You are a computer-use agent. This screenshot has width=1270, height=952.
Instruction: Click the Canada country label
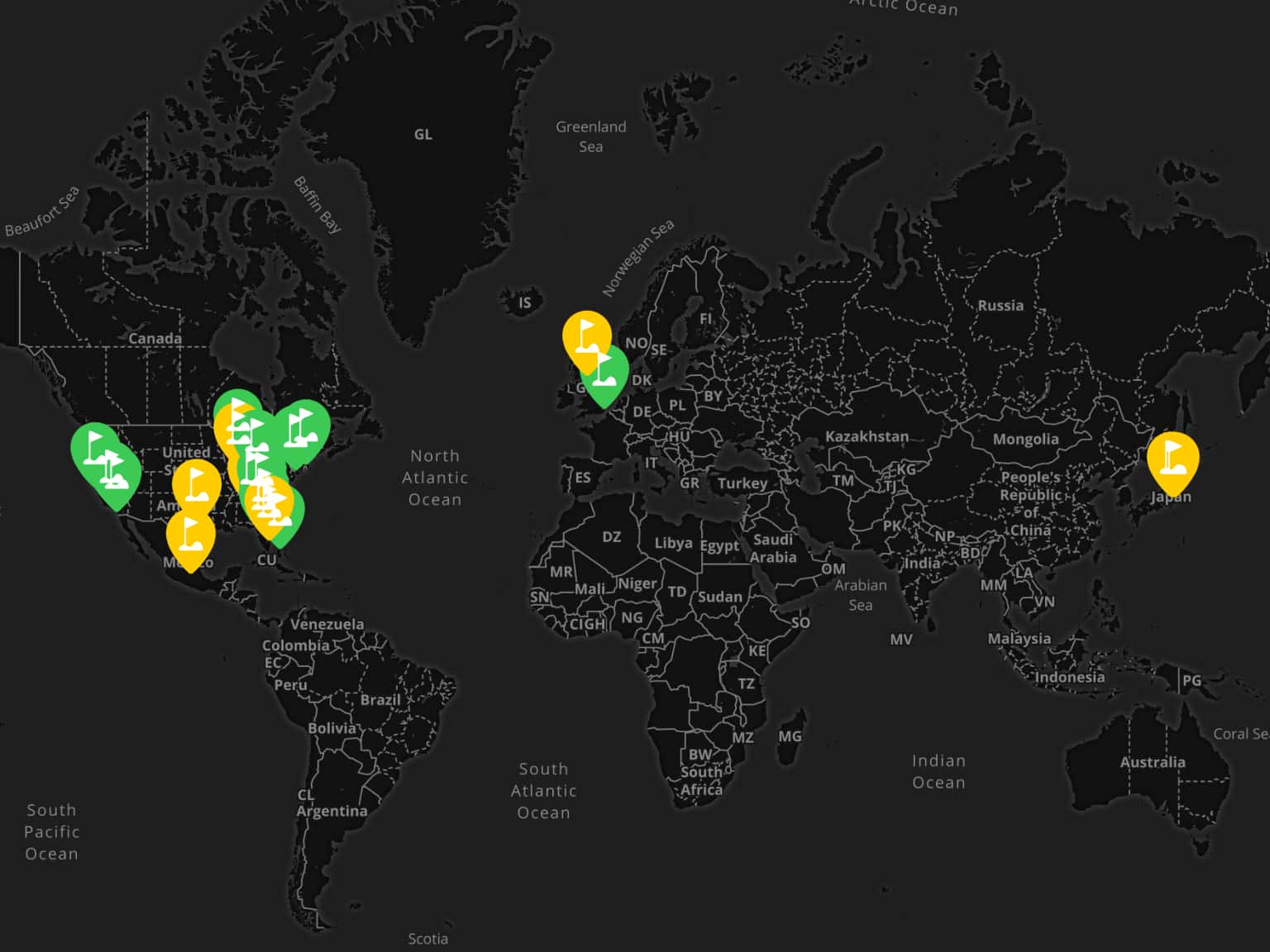pos(155,339)
